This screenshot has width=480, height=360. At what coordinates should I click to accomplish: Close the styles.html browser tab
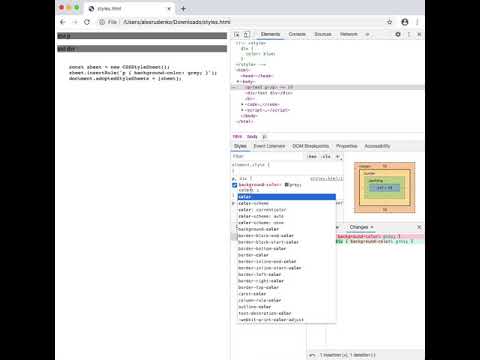pyautogui.click(x=169, y=9)
